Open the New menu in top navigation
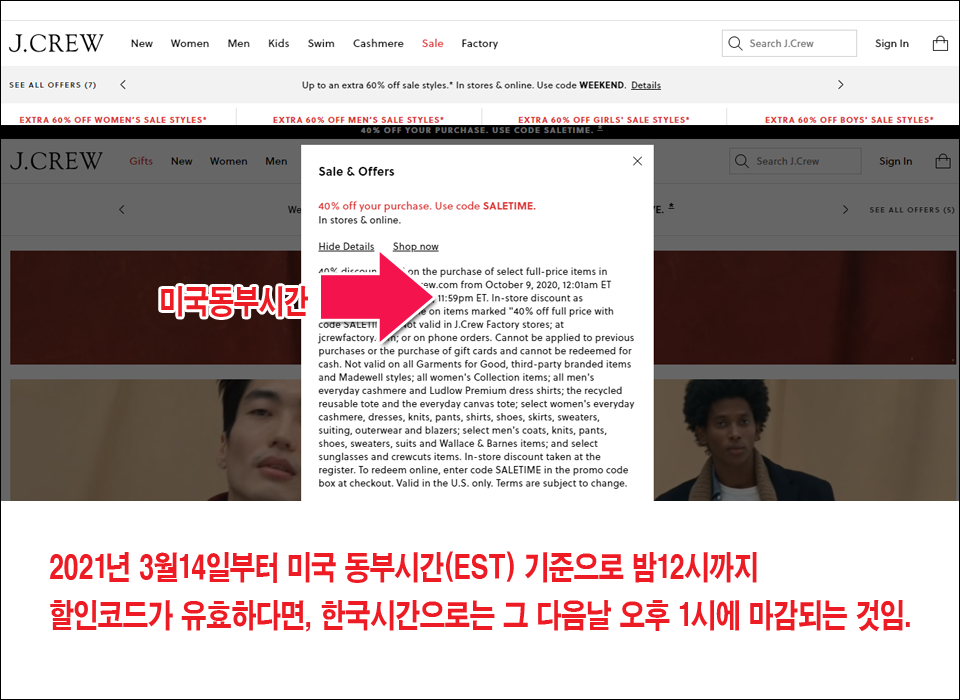Viewport: 960px width, 700px height. pos(141,43)
